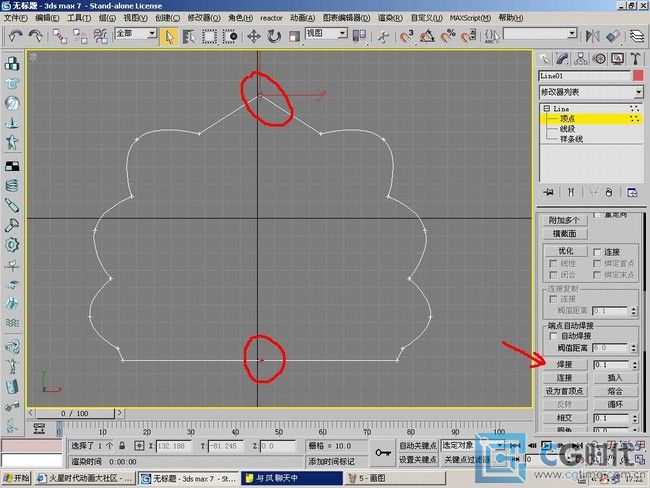This screenshot has height=488, width=650.
Task: Click the 阀值距离 spinner under 自动焊接
Action: pyautogui.click(x=634, y=348)
